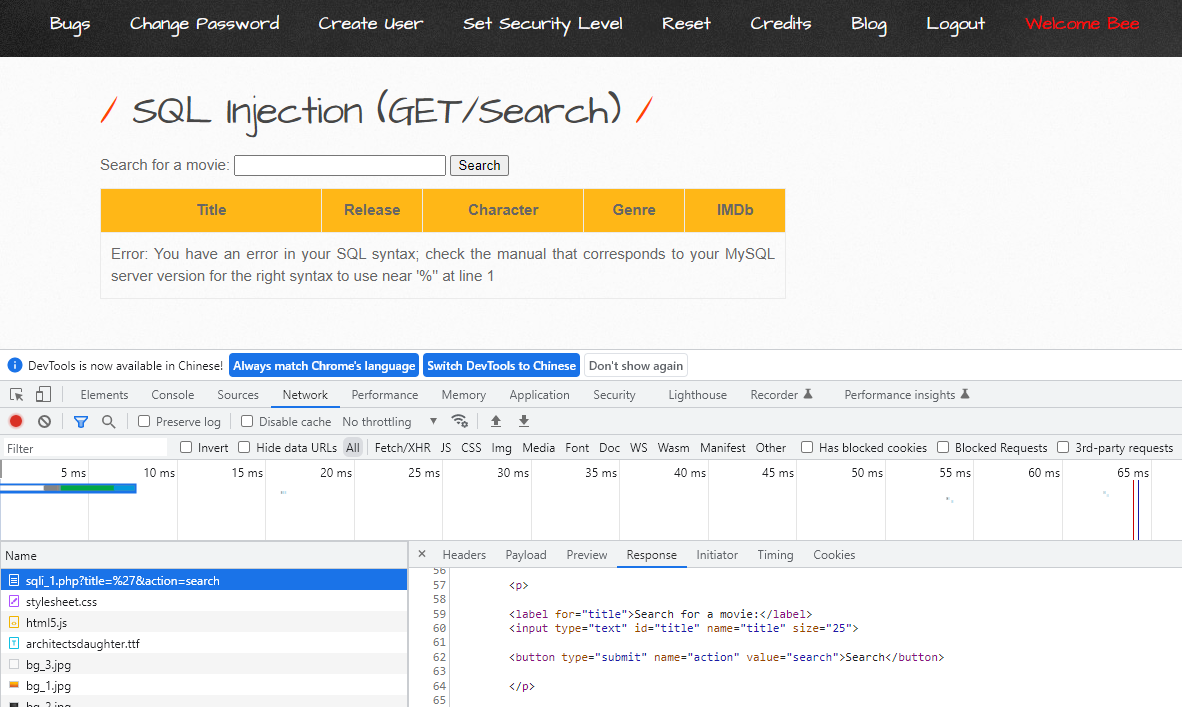
Task: Toggle the network filter funnel icon
Action: (x=81, y=421)
